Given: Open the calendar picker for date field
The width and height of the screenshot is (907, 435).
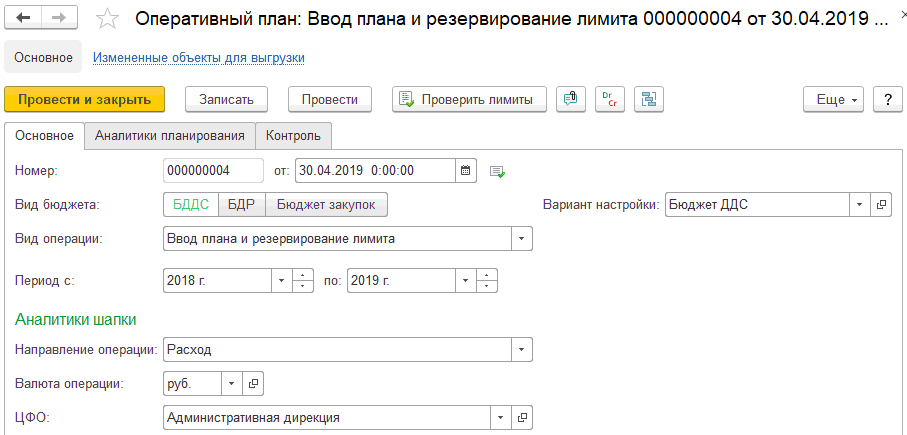Looking at the screenshot, I should click(x=465, y=170).
